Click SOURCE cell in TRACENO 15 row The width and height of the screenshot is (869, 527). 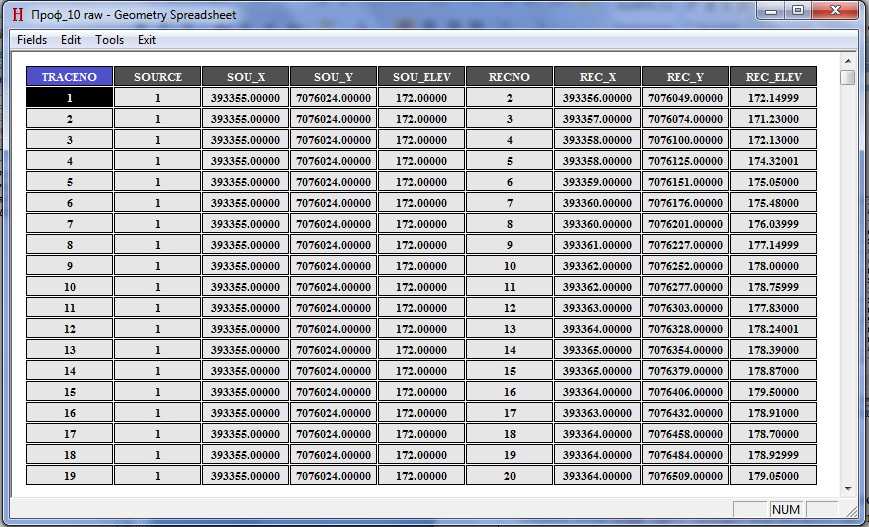(157, 392)
